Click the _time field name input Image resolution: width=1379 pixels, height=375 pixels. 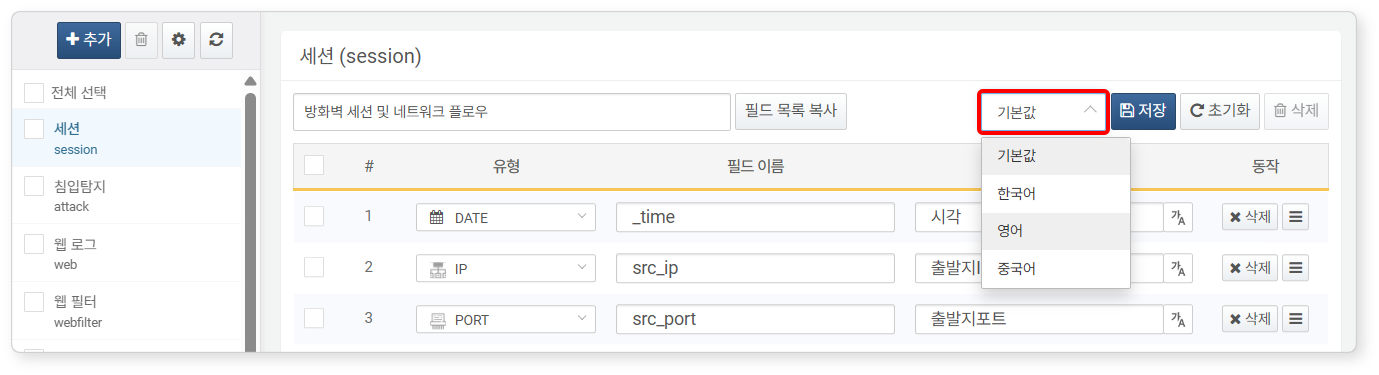click(x=755, y=217)
